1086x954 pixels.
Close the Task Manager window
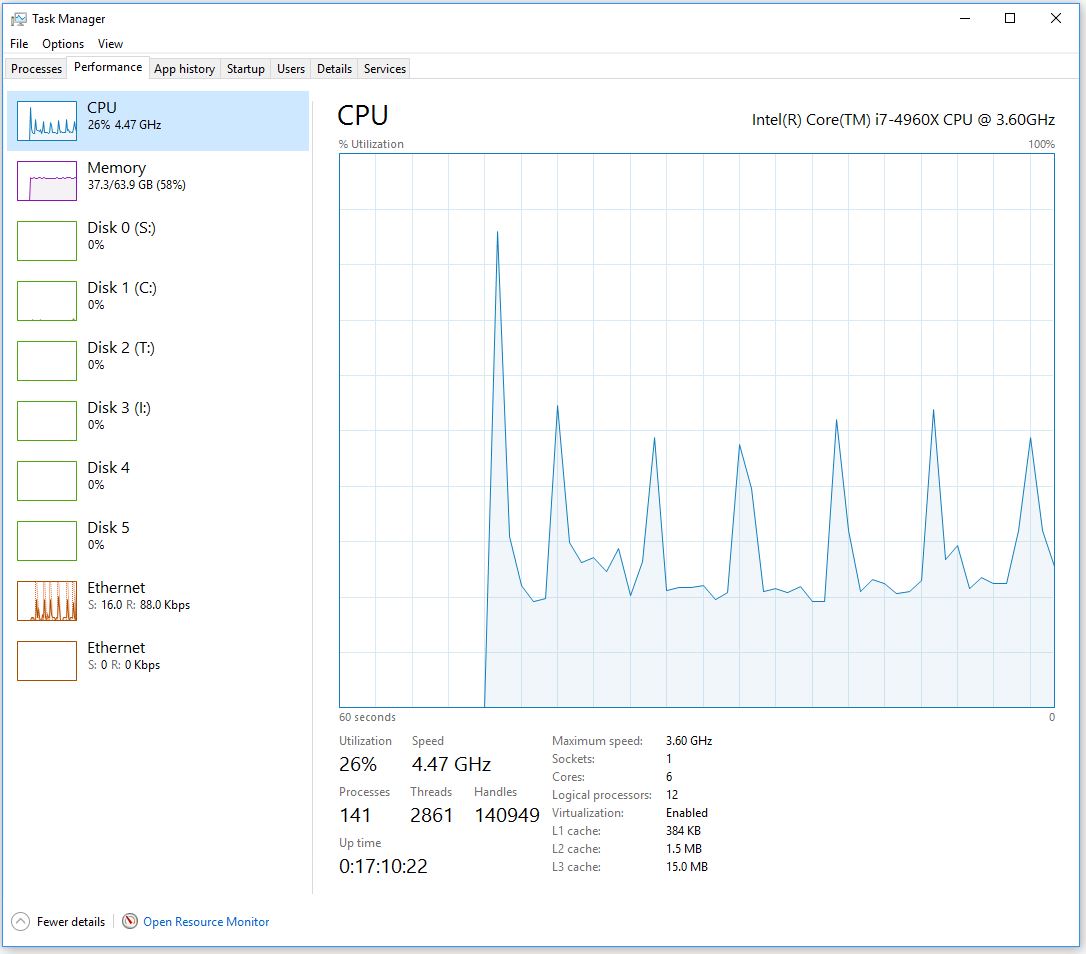point(1056,19)
